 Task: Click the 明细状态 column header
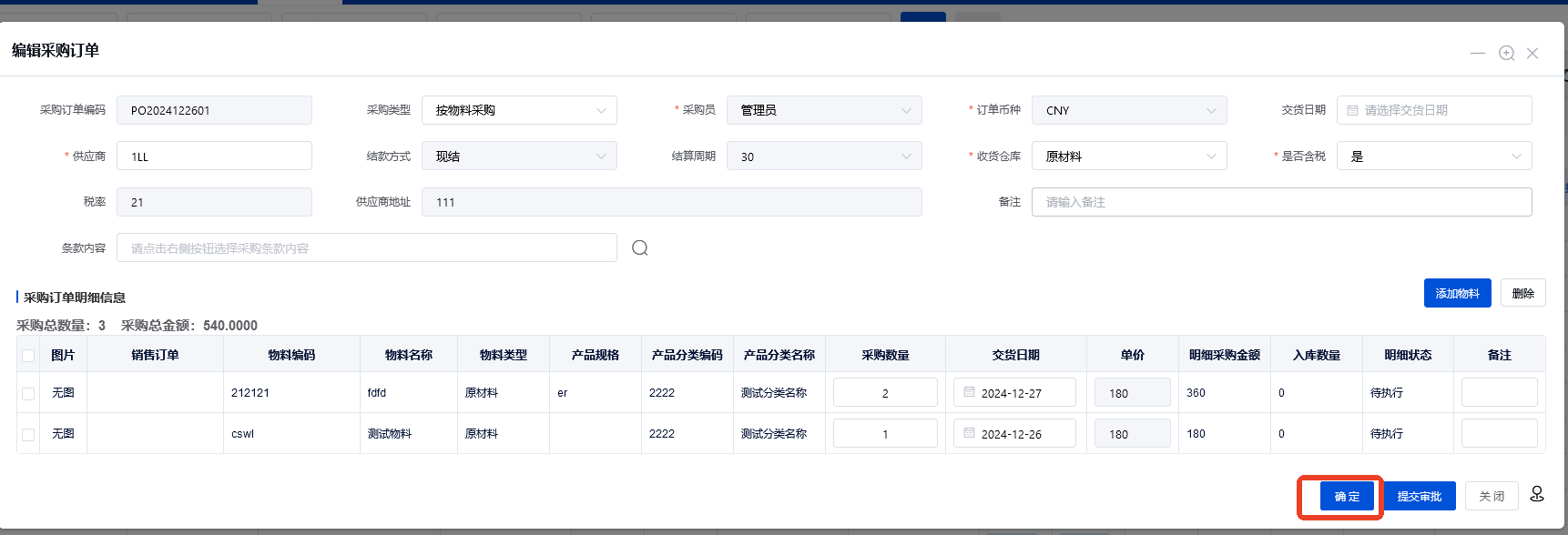1408,355
